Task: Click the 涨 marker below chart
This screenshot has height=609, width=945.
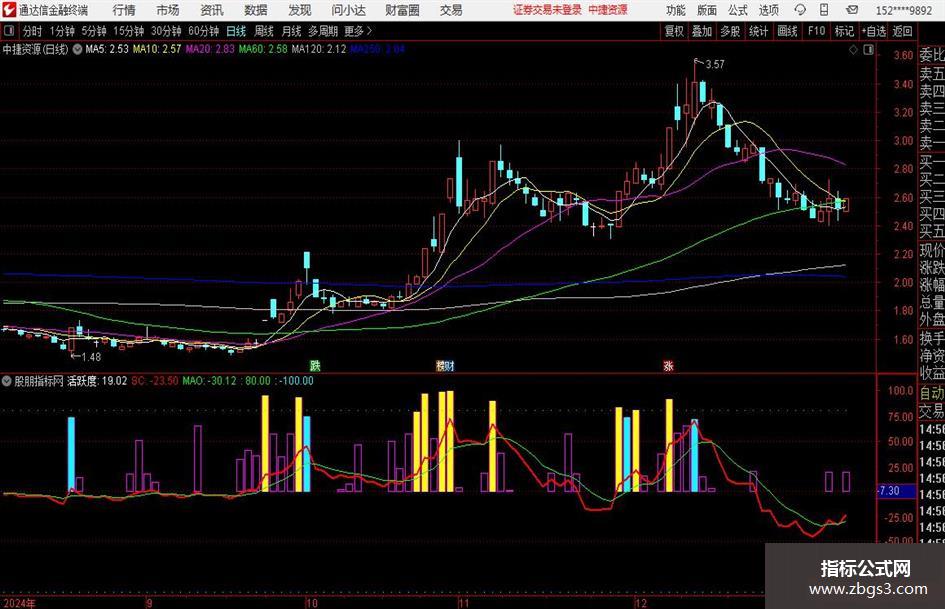Action: click(x=668, y=366)
